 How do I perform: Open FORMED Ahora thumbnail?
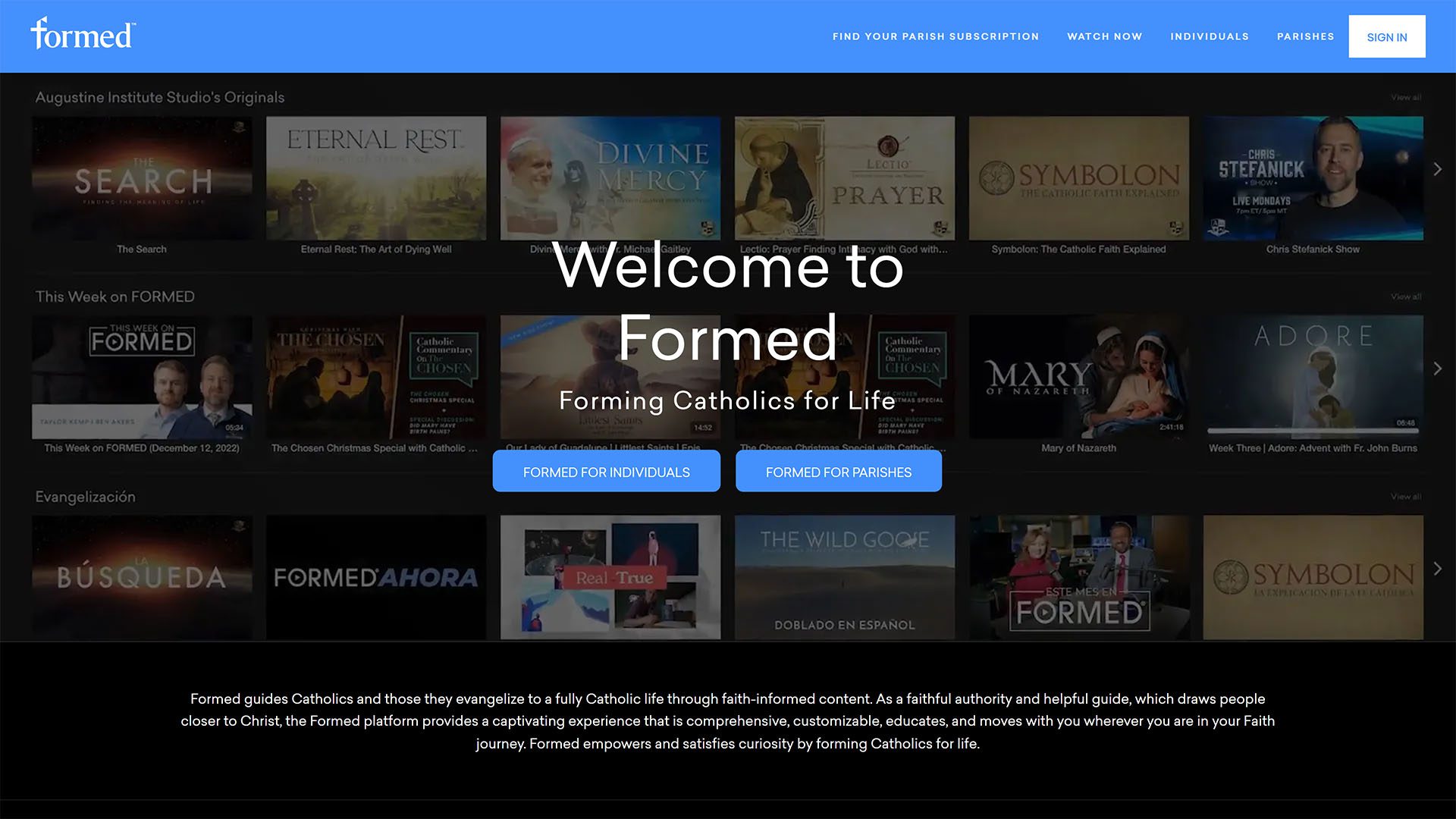coord(376,578)
